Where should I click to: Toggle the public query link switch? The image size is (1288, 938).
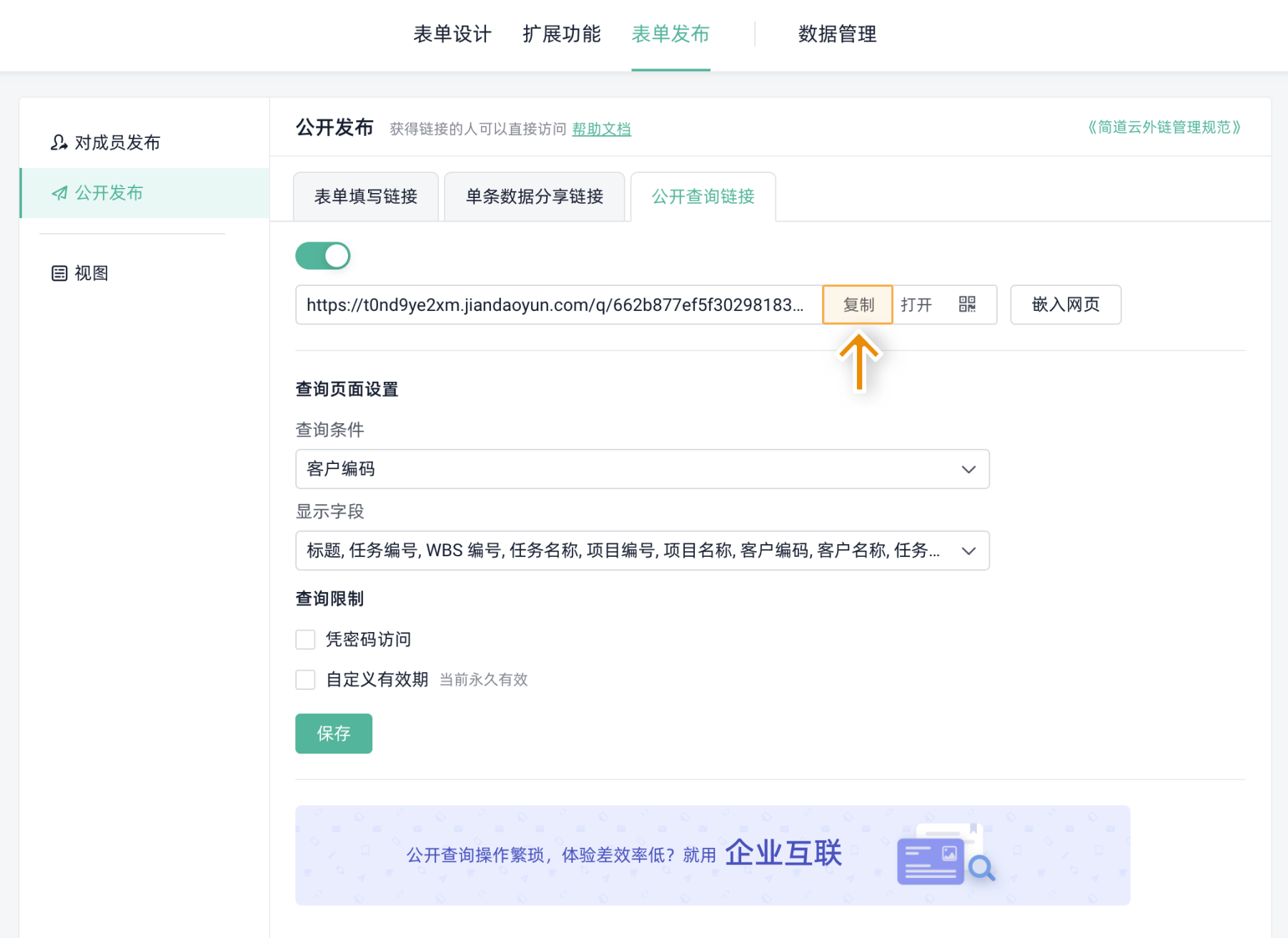click(x=323, y=256)
